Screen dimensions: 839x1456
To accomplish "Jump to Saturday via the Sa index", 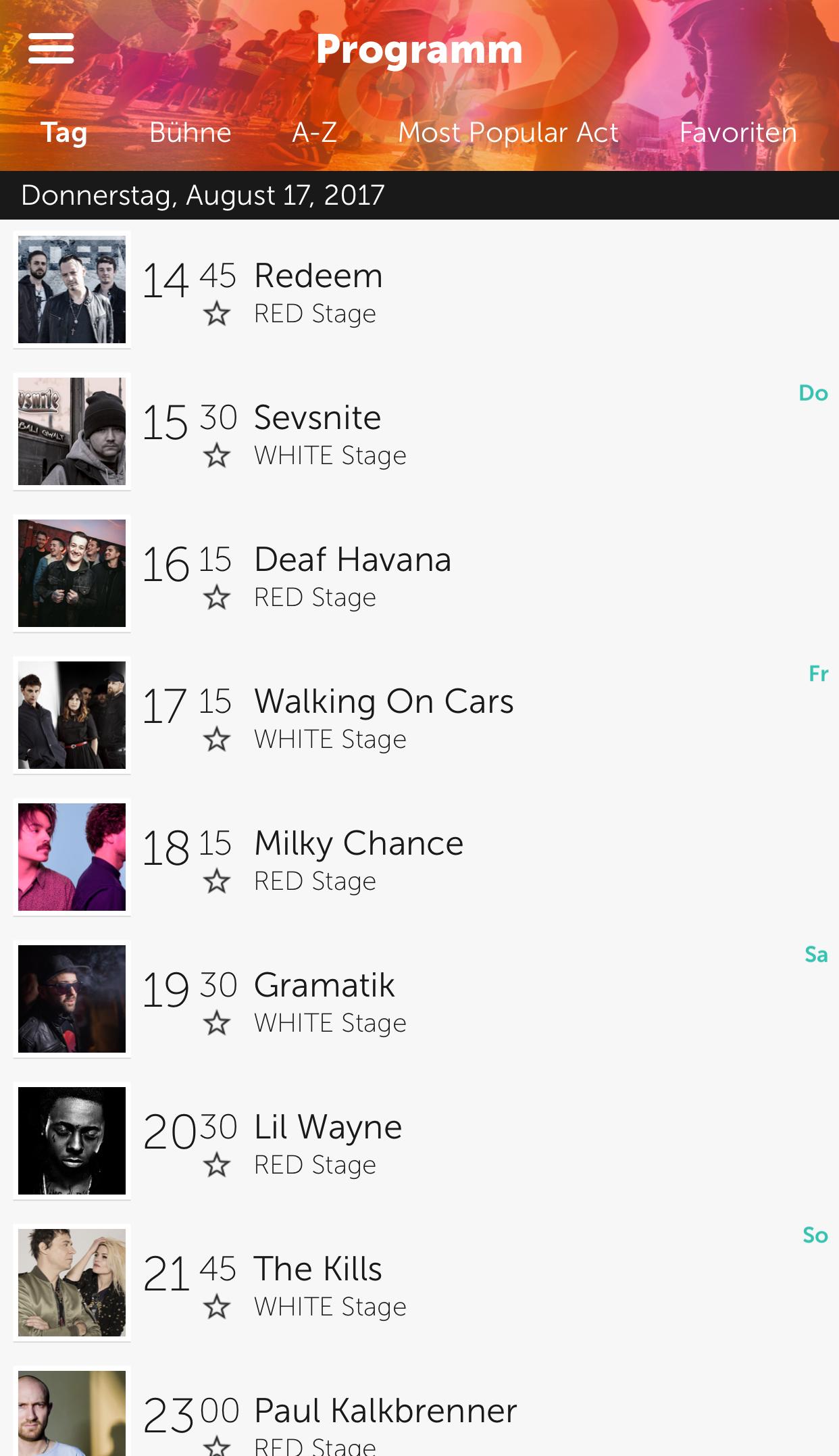I will point(816,954).
